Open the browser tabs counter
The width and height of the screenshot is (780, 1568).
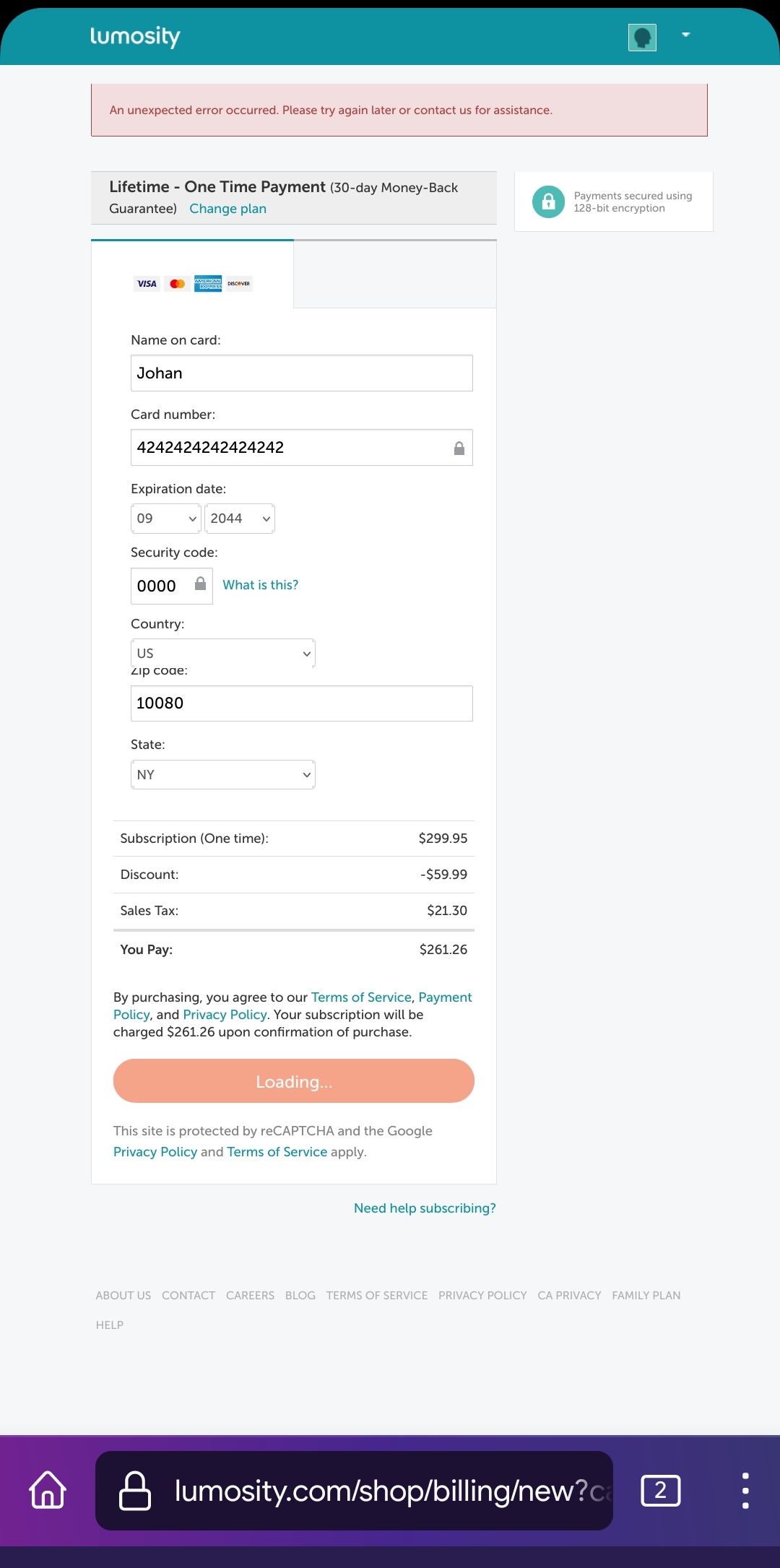[660, 1490]
